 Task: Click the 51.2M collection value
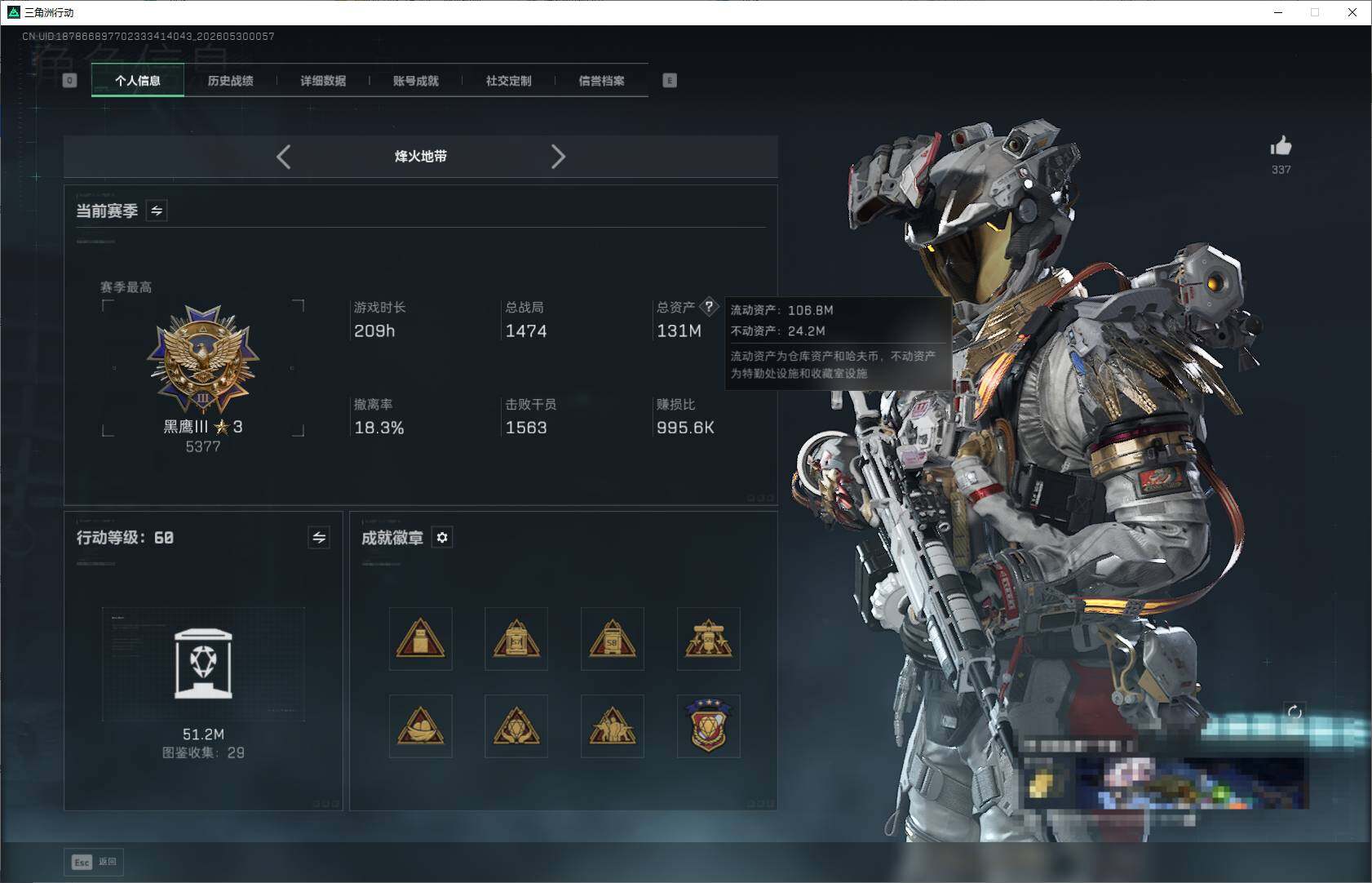point(203,734)
